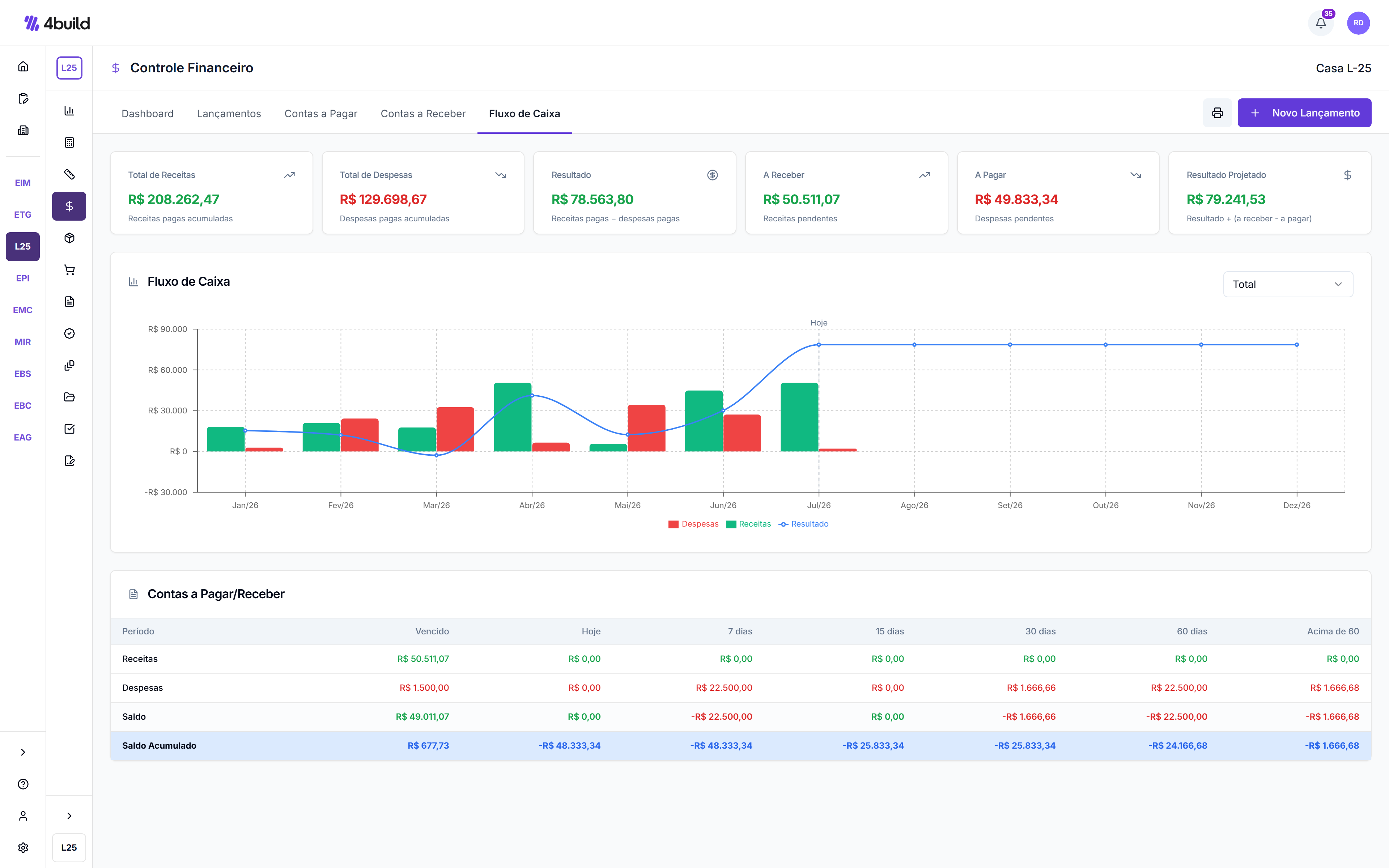Click Receitas Vencido cell R$ 50.511,07

point(423,659)
